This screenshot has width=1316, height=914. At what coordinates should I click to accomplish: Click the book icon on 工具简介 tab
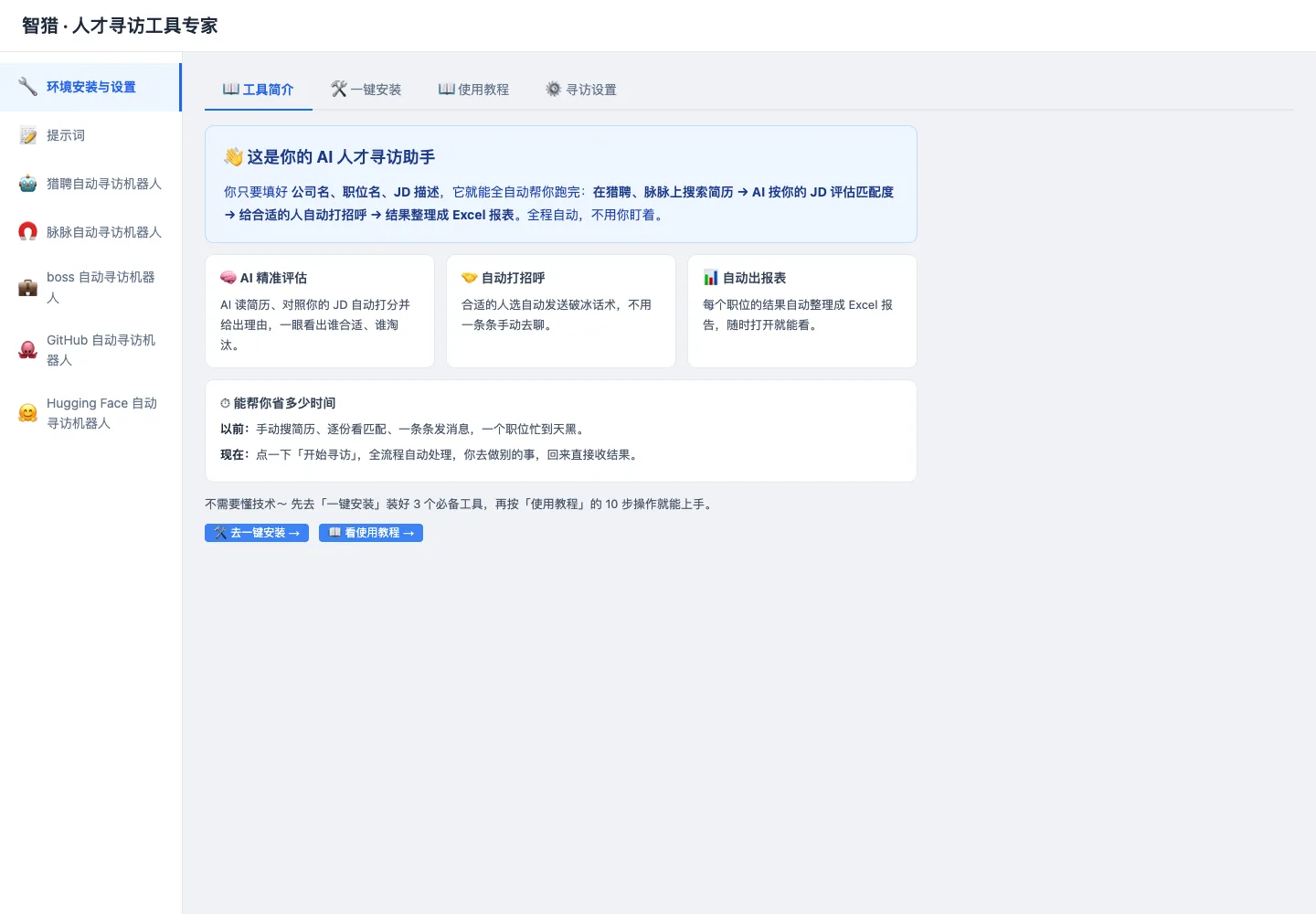(231, 90)
